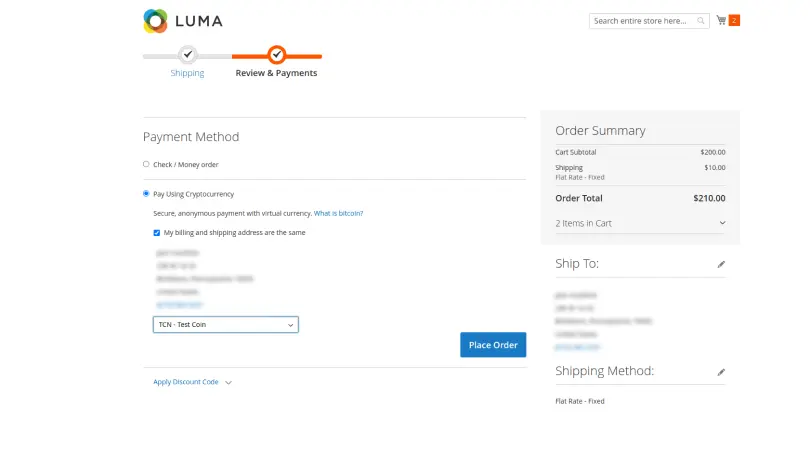Click Review & Payments step checkmark circle
Image resolution: width=810 pixels, height=450 pixels.
point(277,55)
